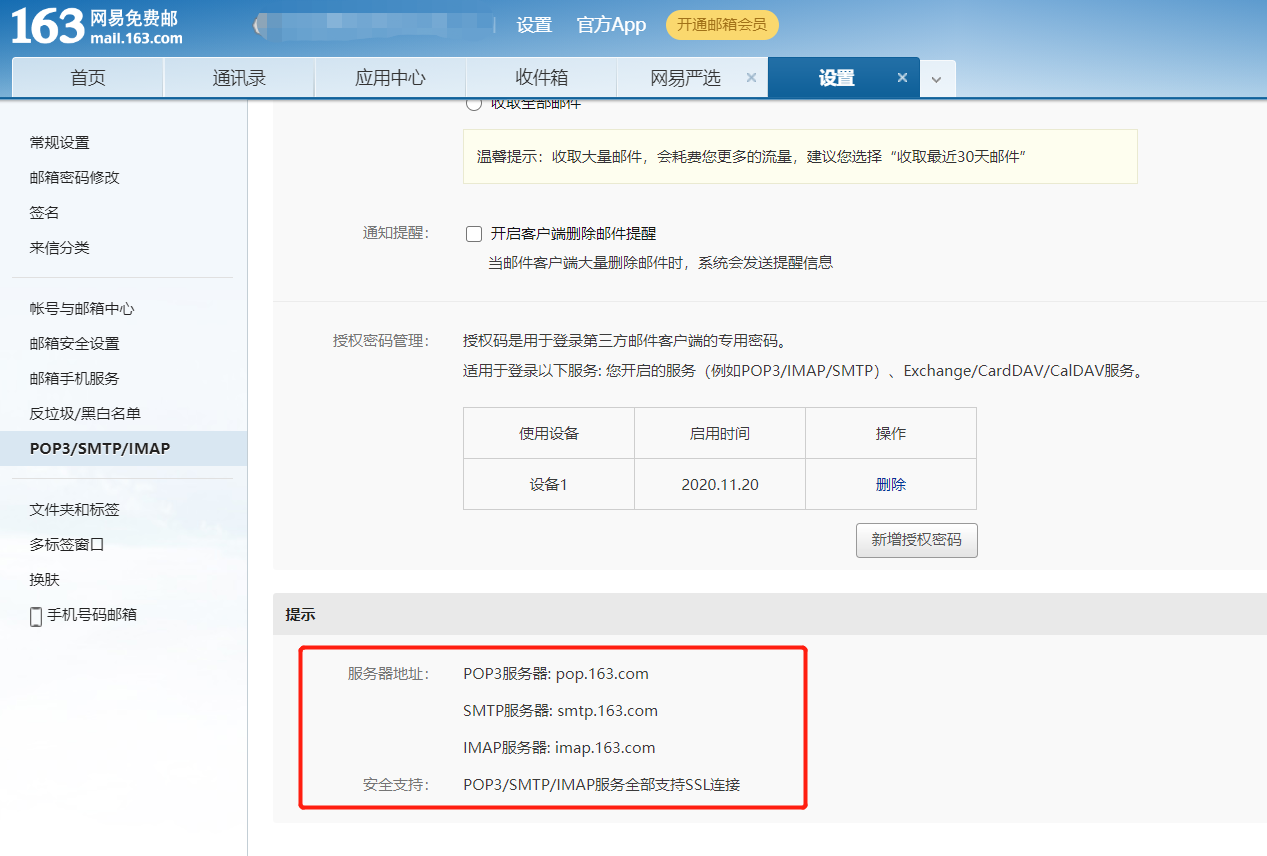Open 多标签窗口 settings

tap(67, 545)
